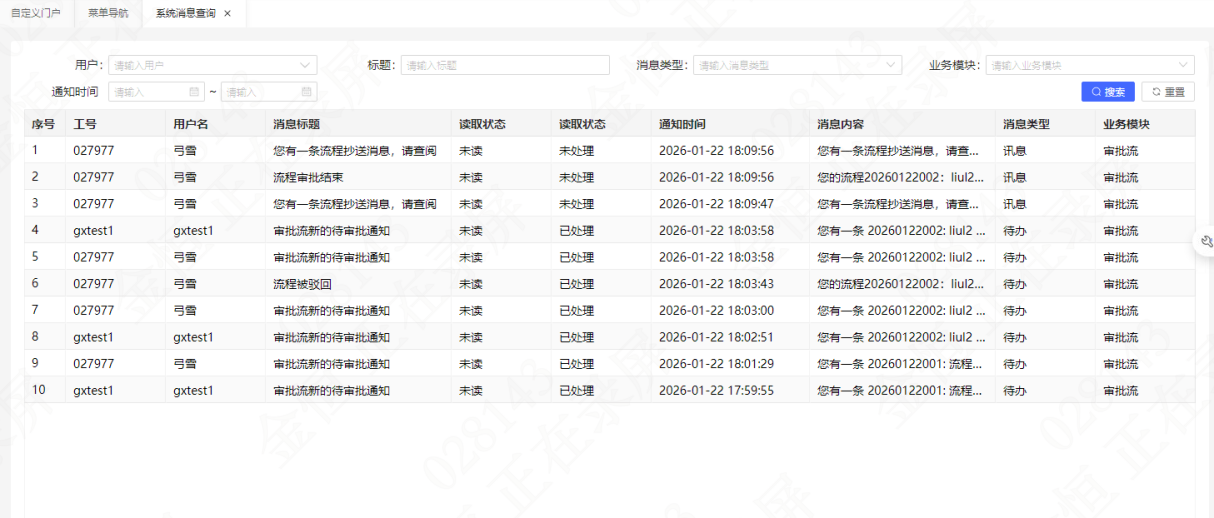Open calendar icon of end date field
This screenshot has height=518, width=1214.
306,92
